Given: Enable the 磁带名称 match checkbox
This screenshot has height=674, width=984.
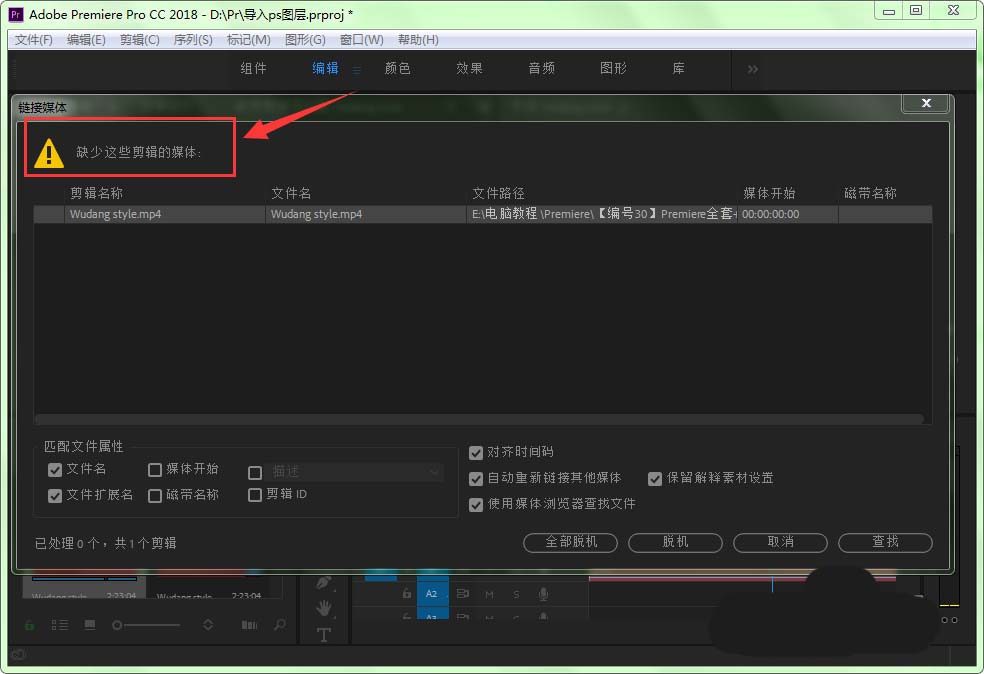Looking at the screenshot, I should [154, 495].
